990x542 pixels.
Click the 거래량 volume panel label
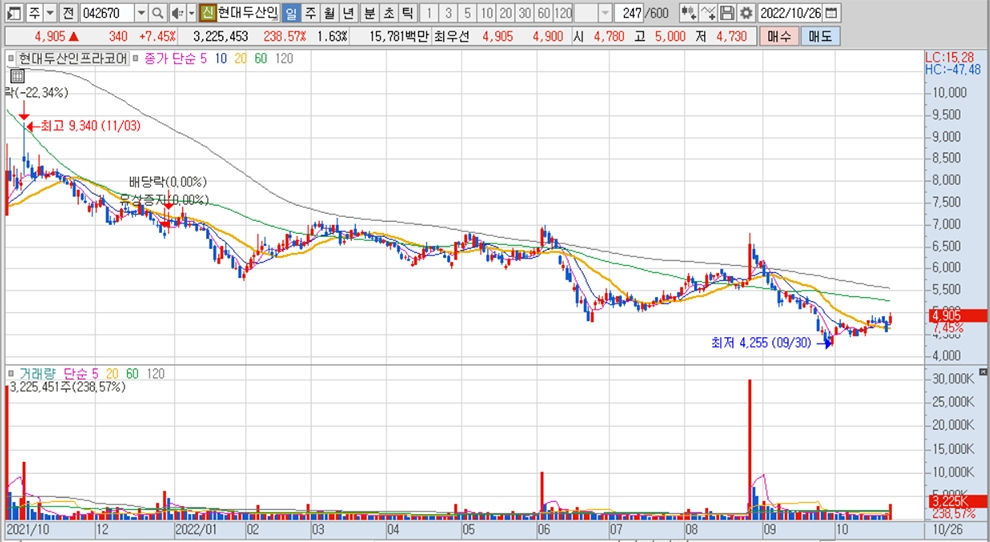37,374
